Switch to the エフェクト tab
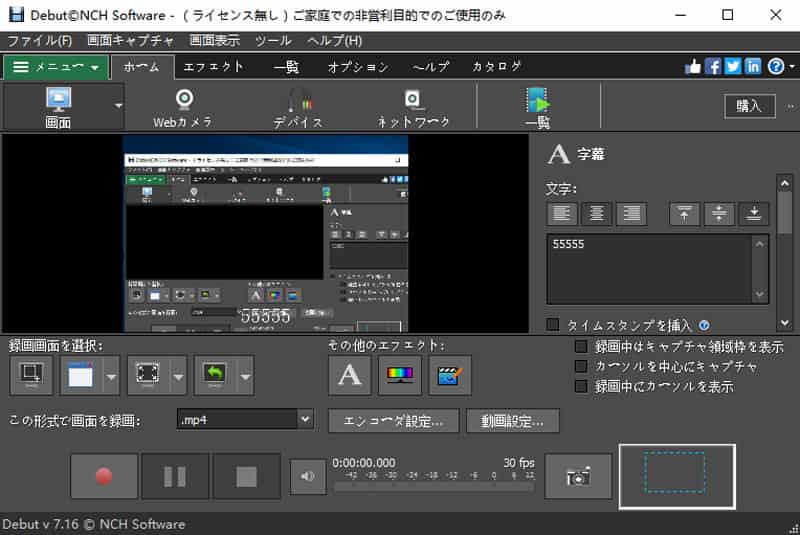This screenshot has width=800, height=535. click(x=213, y=67)
